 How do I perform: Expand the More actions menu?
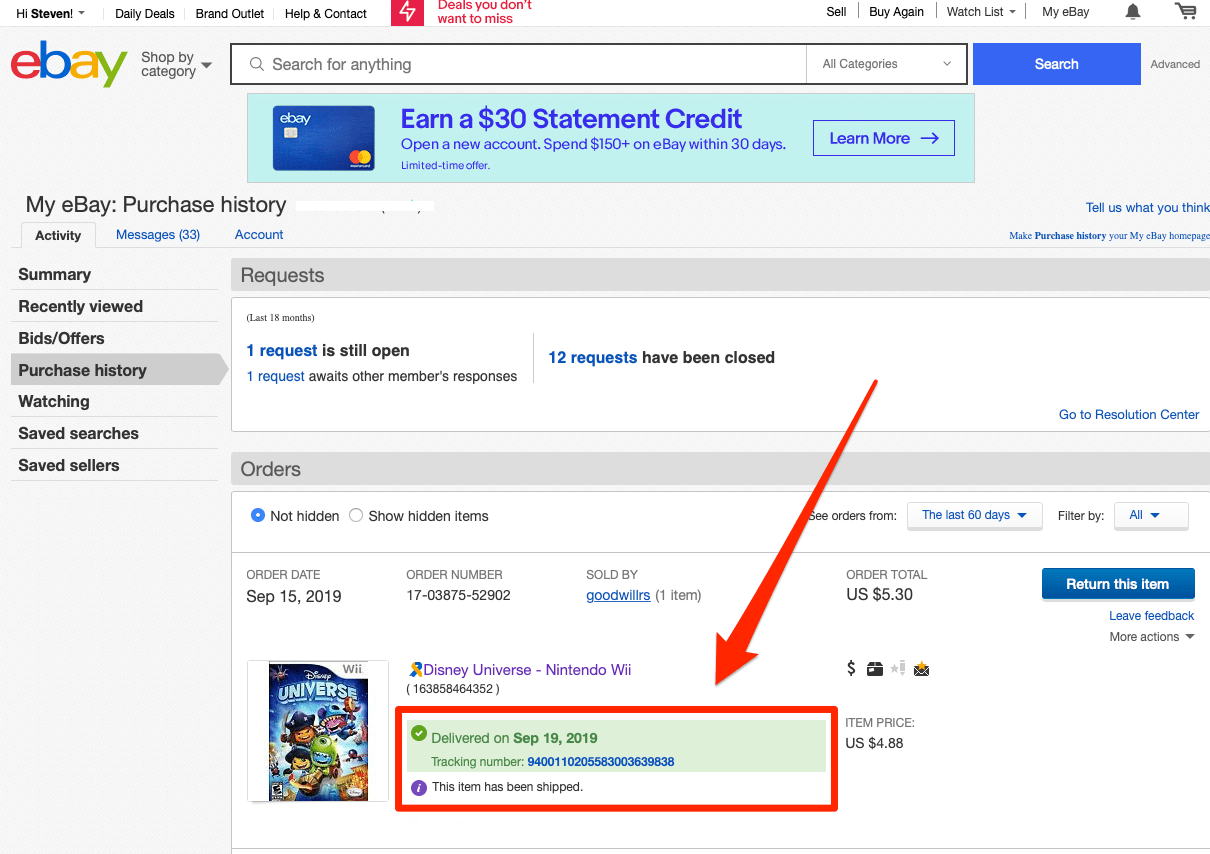[x=1151, y=637]
